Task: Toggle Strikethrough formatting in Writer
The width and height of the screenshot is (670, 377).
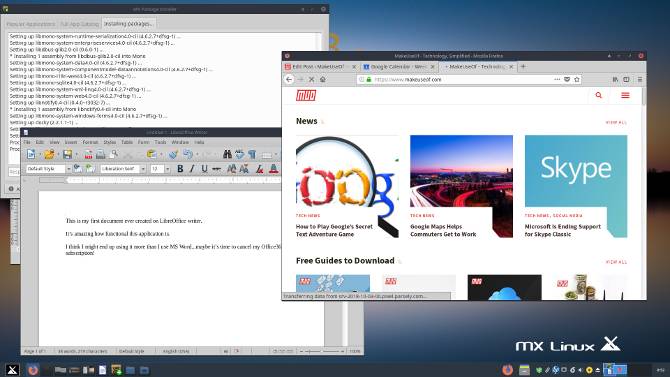Action: (217, 169)
